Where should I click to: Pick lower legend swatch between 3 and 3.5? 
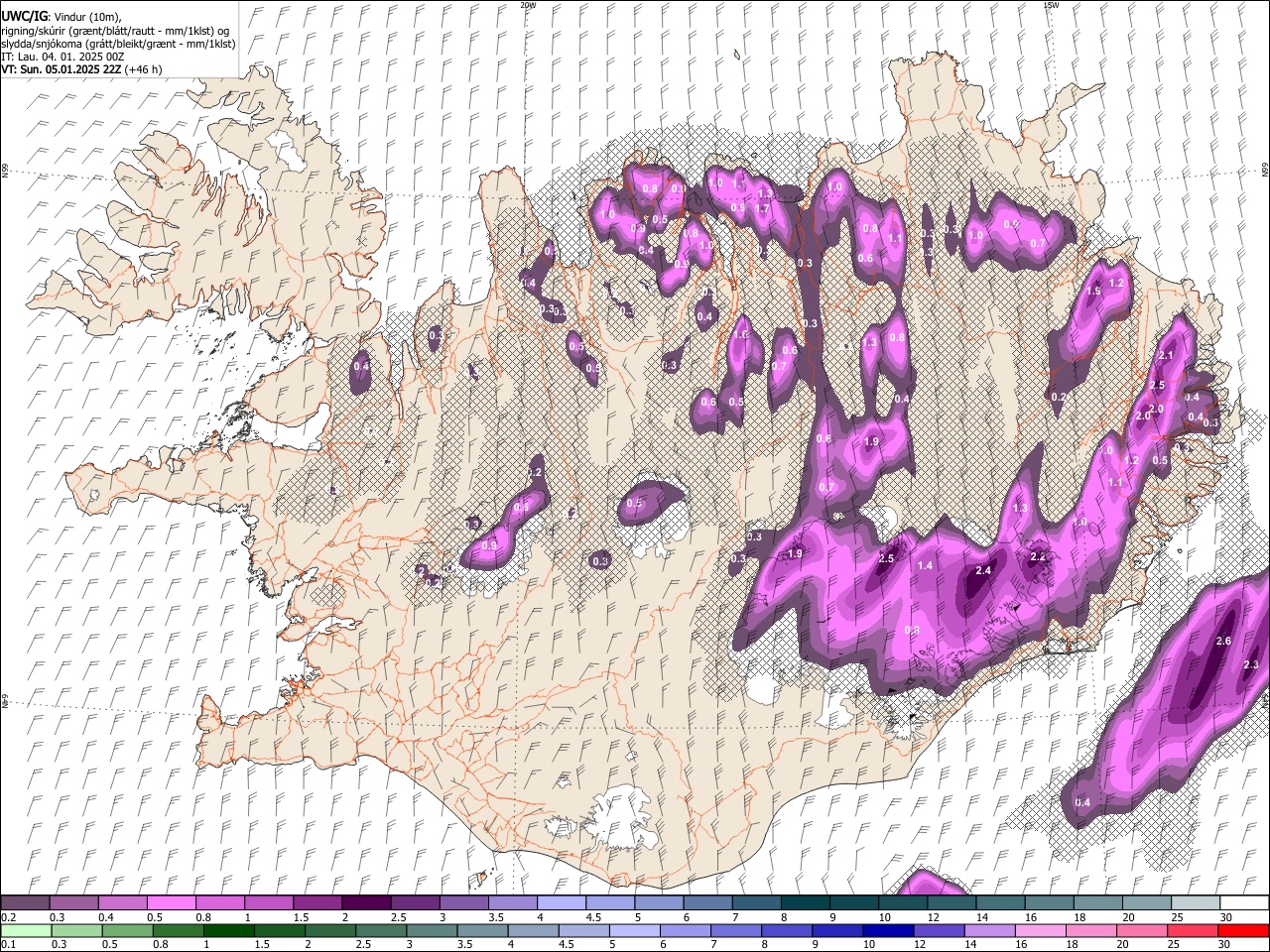click(x=433, y=930)
